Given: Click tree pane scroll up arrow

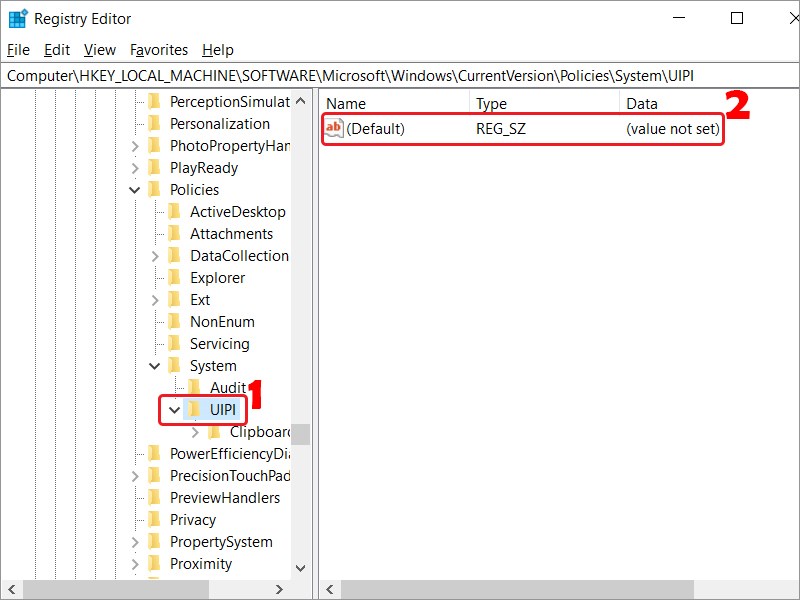Looking at the screenshot, I should click(x=301, y=101).
